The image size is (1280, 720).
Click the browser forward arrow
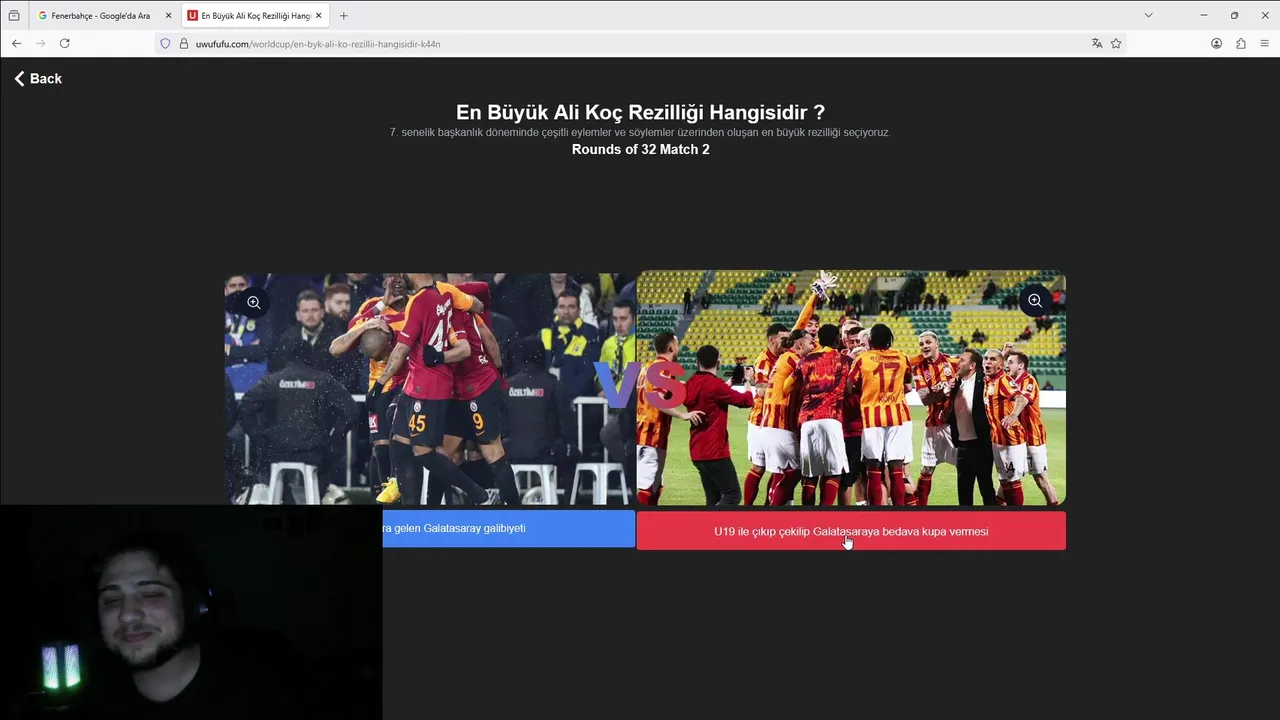(40, 44)
